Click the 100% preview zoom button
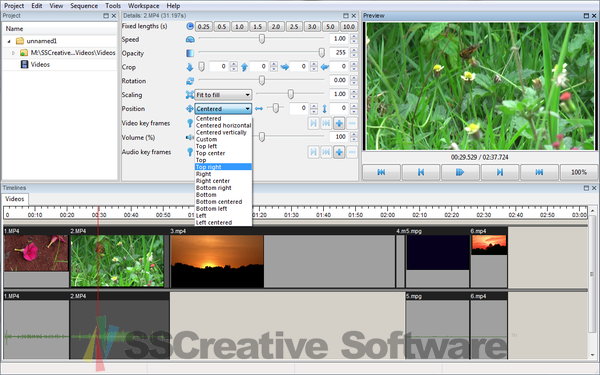Viewport: 600px width, 375px height. pos(579,172)
